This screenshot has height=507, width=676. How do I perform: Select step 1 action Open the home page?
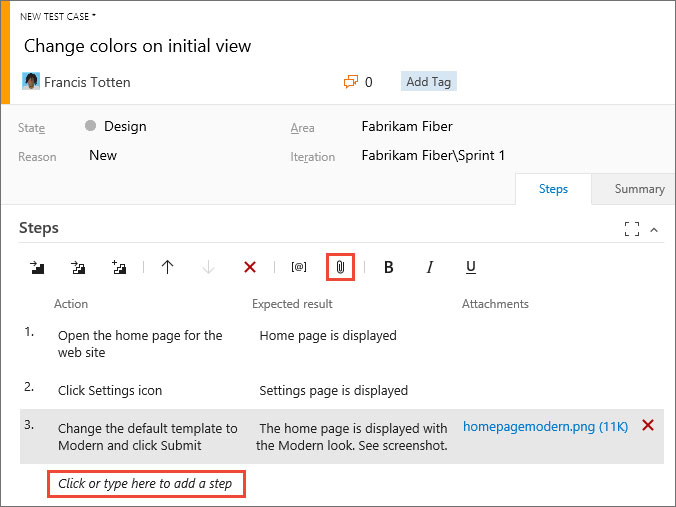click(140, 344)
